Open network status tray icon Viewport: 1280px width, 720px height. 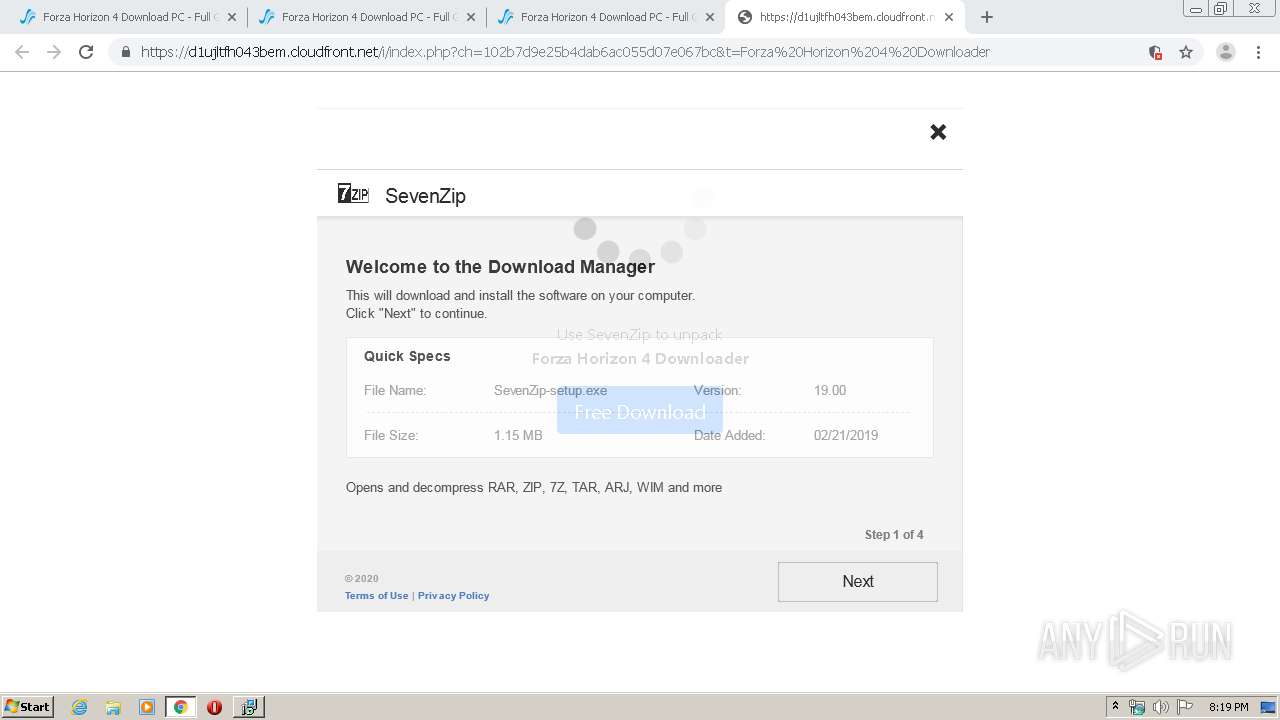[x=1137, y=707]
